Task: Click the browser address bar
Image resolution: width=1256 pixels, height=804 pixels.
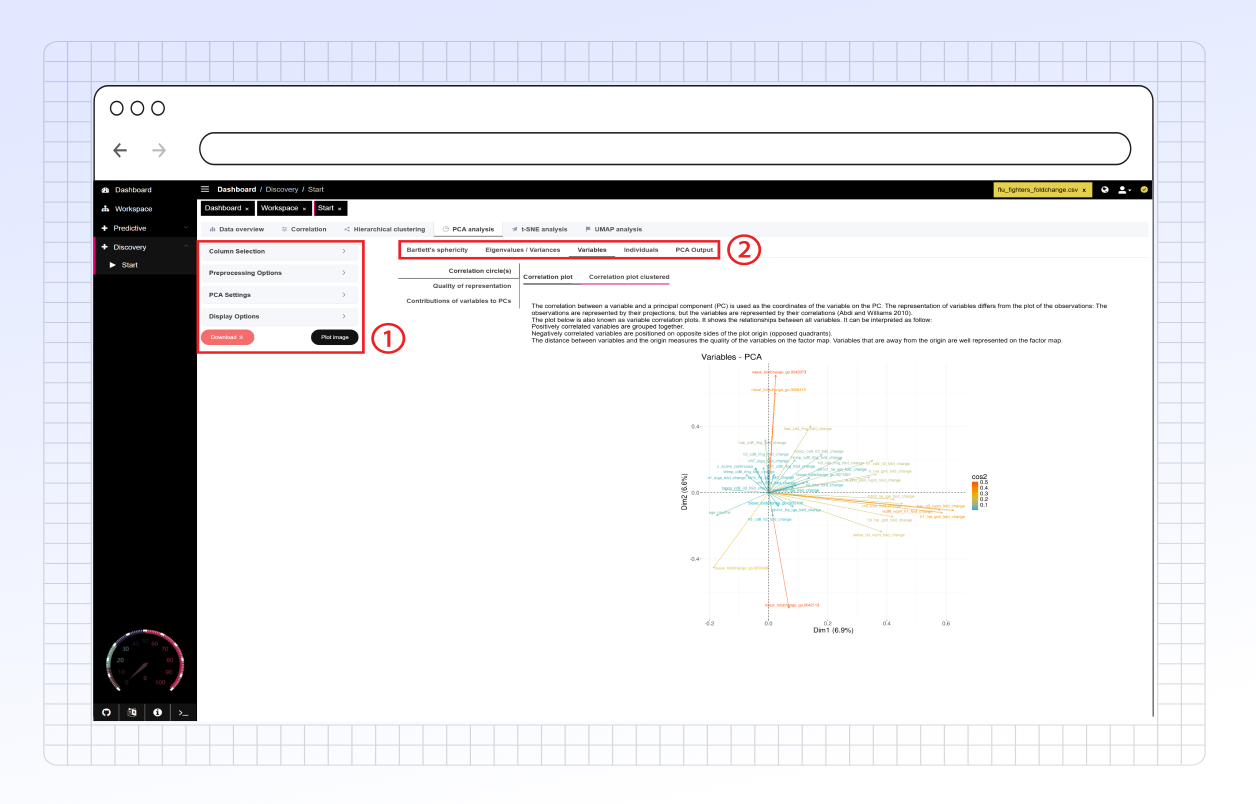Action: [665, 148]
